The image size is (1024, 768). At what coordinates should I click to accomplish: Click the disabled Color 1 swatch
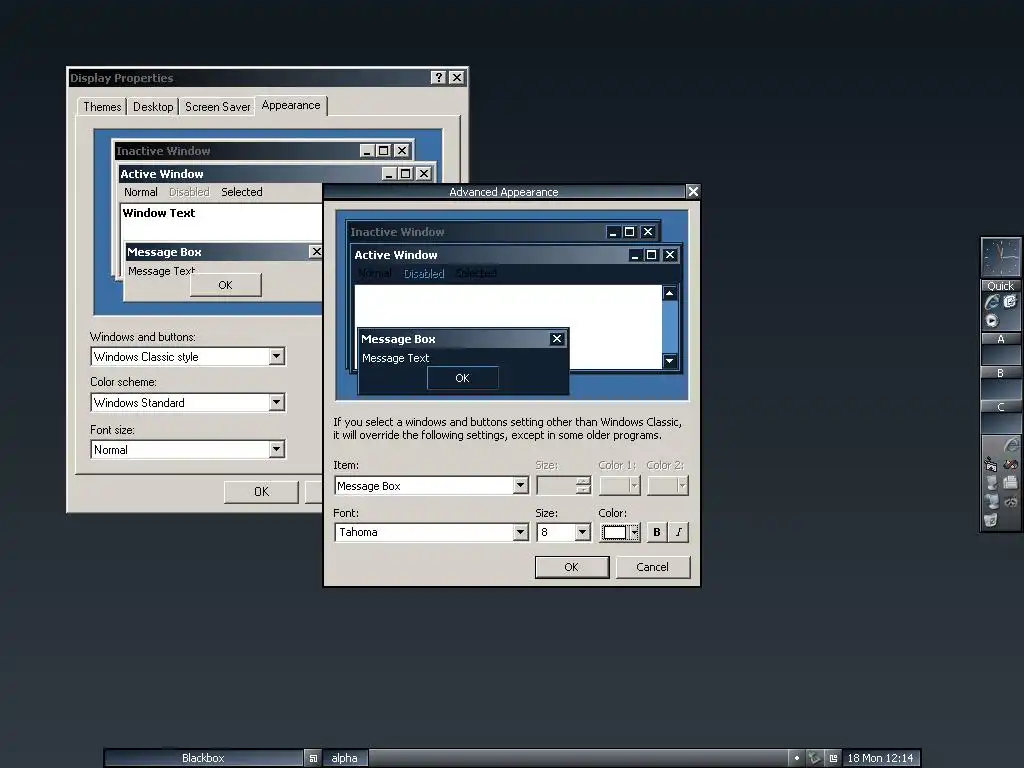[x=620, y=485]
